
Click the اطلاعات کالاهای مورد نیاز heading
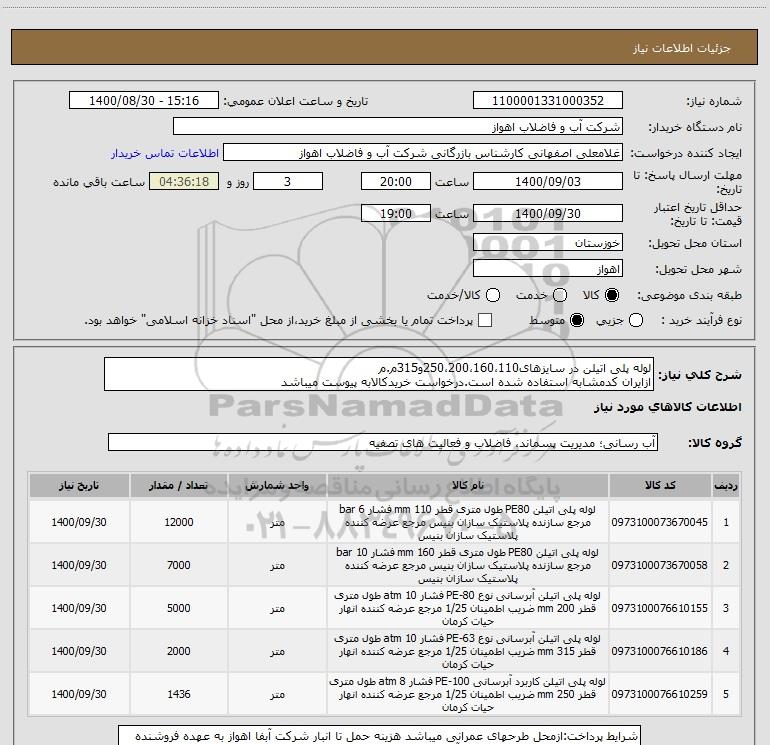[x=668, y=407]
